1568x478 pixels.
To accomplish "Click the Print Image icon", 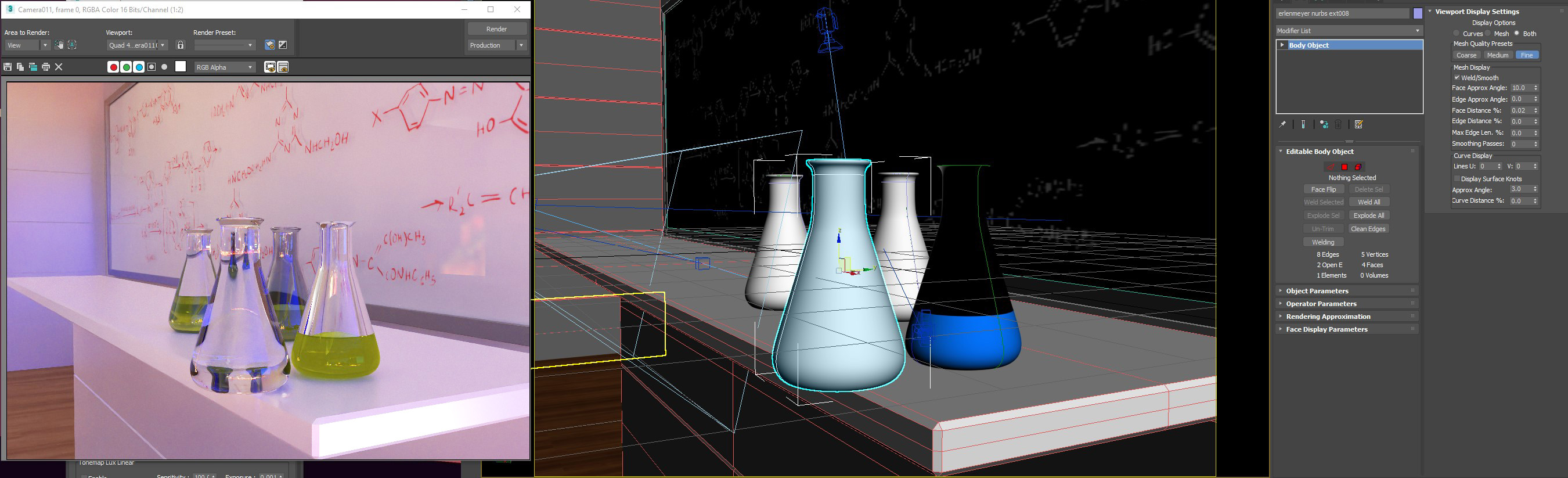I will click(x=46, y=67).
